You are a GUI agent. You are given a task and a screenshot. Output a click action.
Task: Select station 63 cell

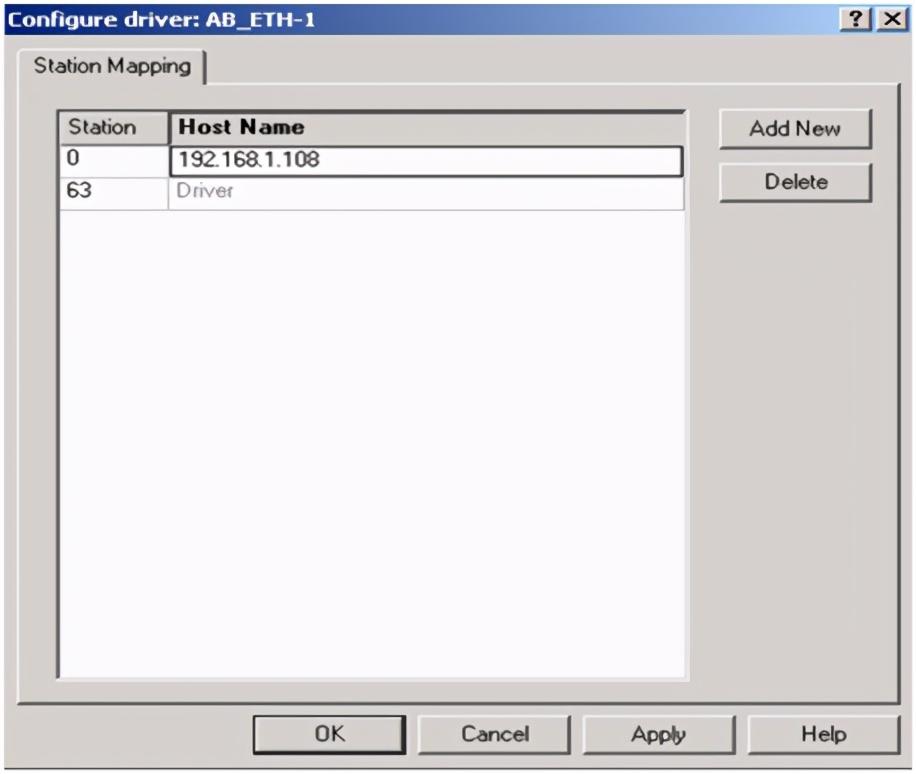pos(114,192)
